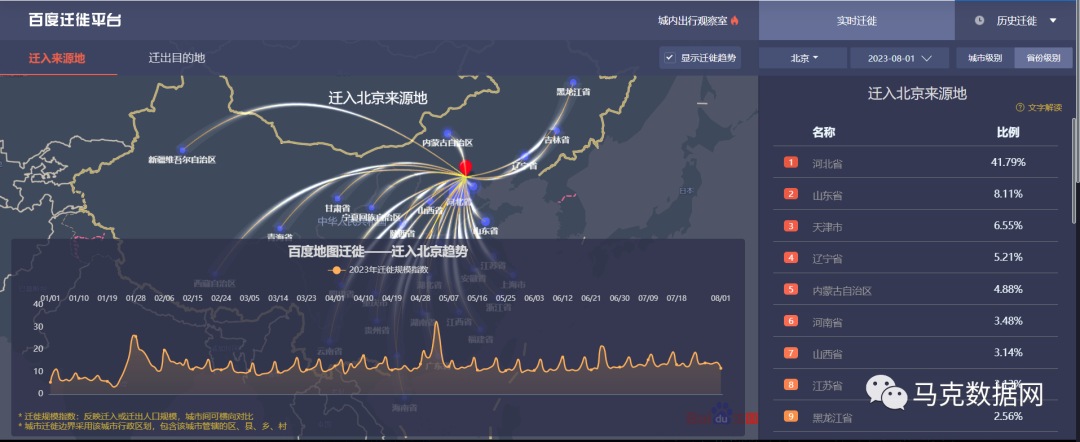This screenshot has width=1080, height=442.
Task: Click the 新疆维吾尔自治区 dot on the map
Action: coord(182,149)
